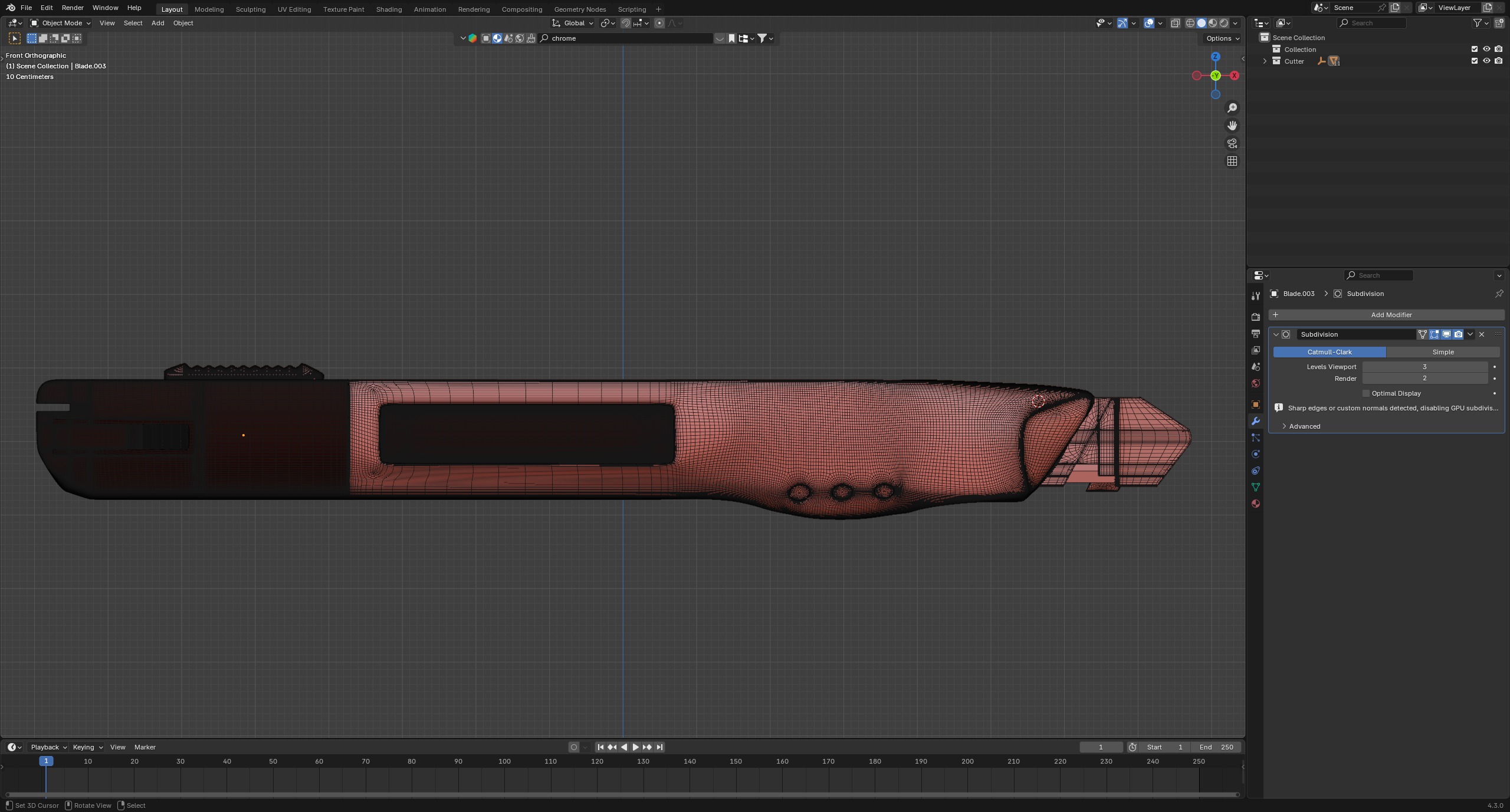Open the Object Mode dropdown

(60, 23)
